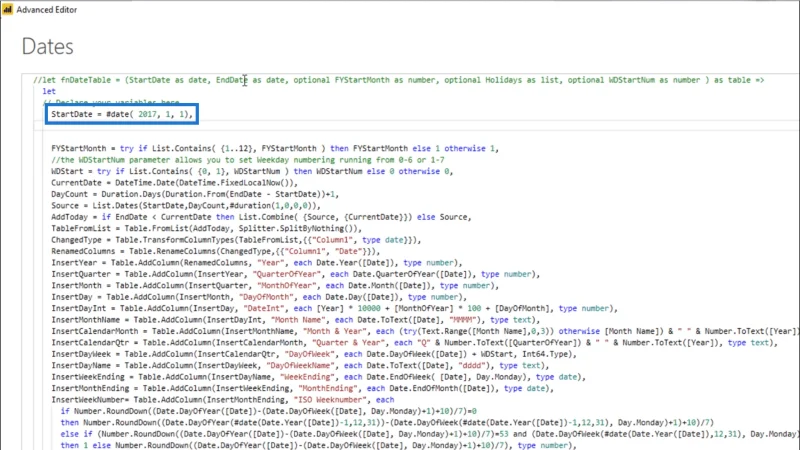
Task: Click the TableFromList line
Action: (x=206, y=229)
